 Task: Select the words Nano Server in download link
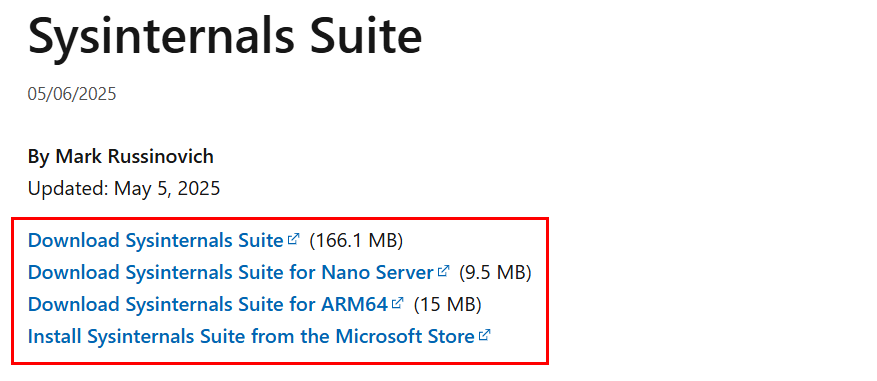pos(378,273)
